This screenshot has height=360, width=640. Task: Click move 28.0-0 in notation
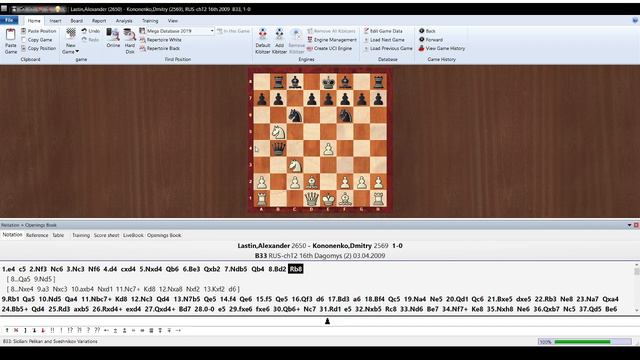click(x=204, y=309)
